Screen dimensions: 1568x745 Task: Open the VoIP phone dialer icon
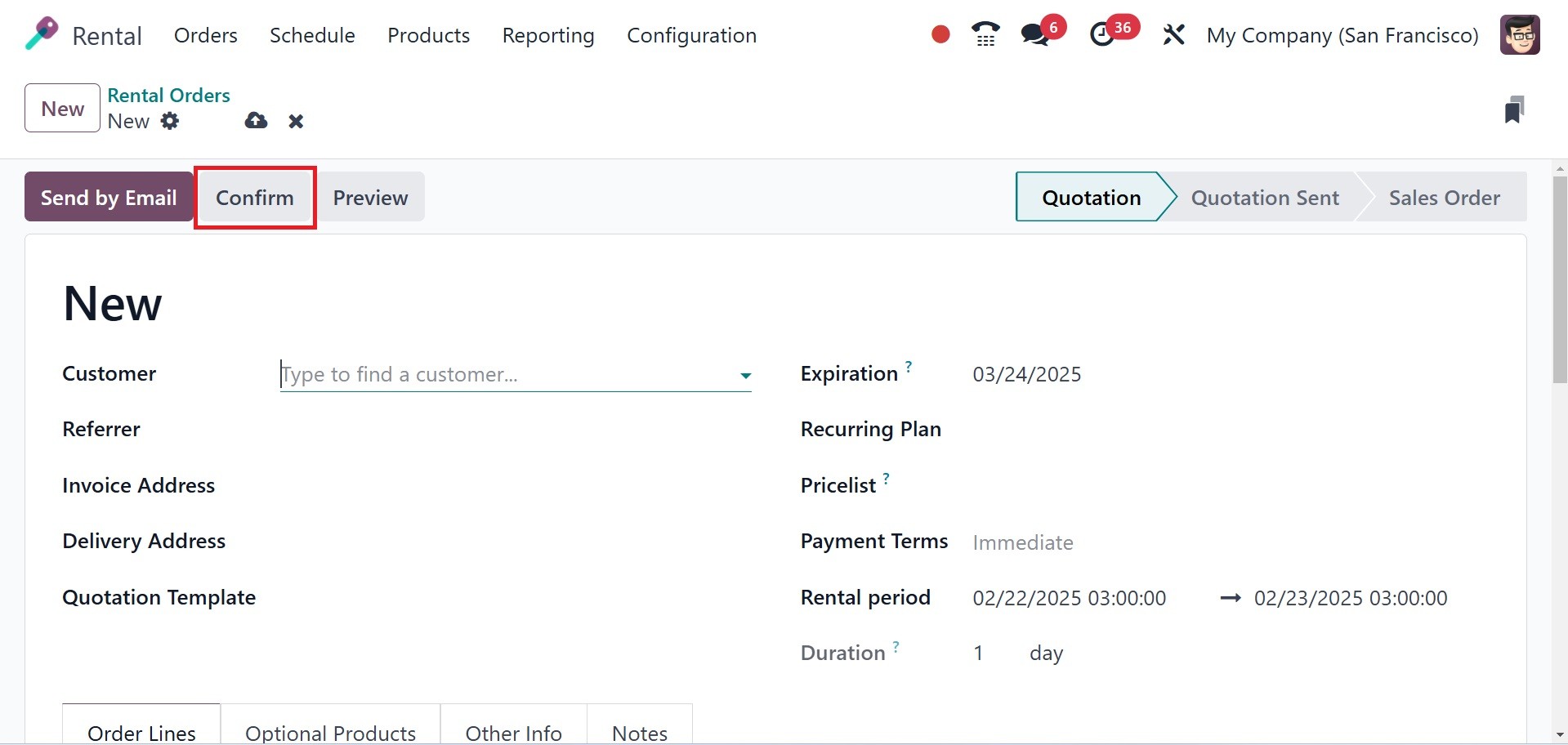pyautogui.click(x=985, y=34)
